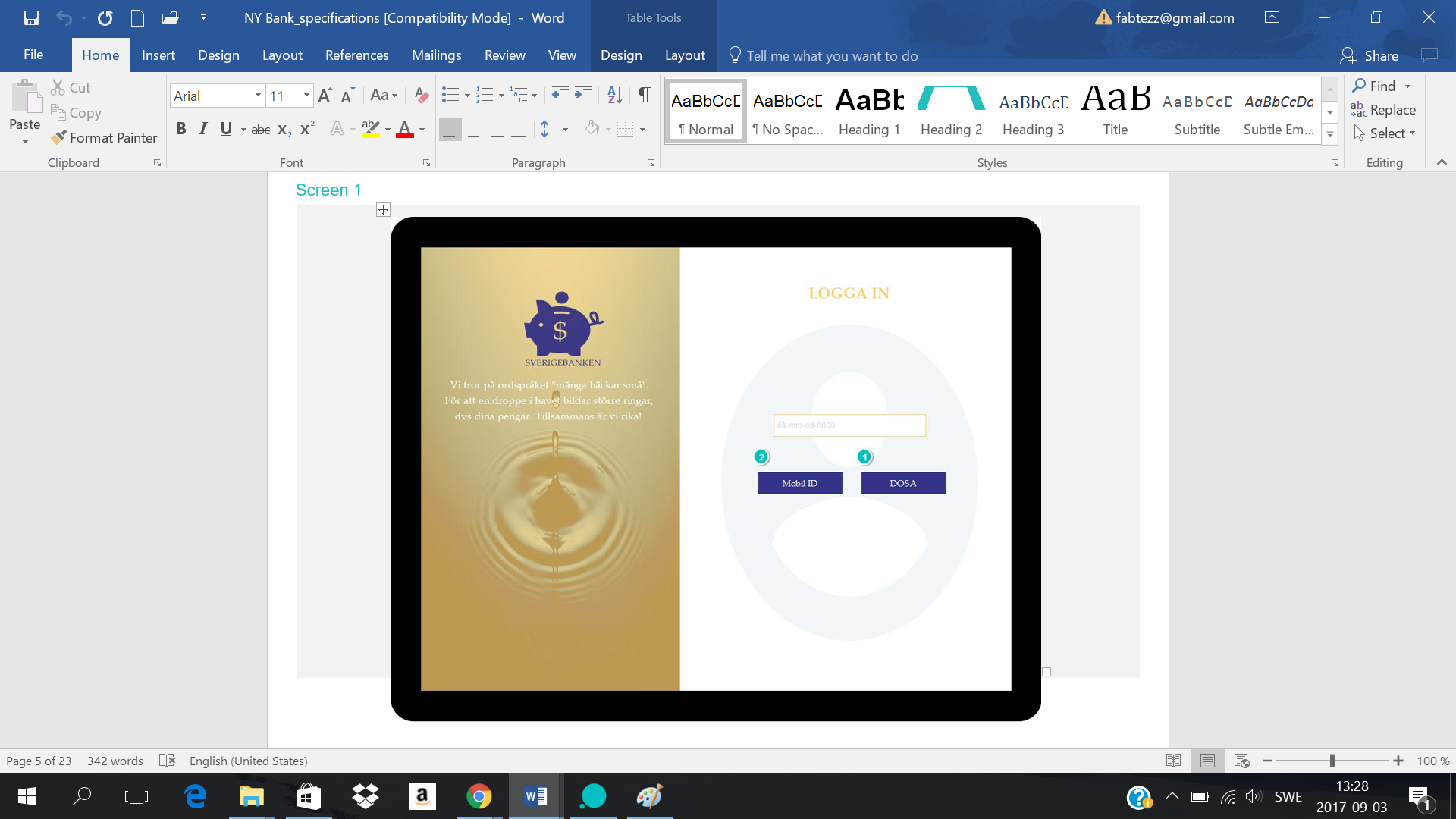Toggle Italic formatting
The height and width of the screenshot is (819, 1456).
click(202, 130)
